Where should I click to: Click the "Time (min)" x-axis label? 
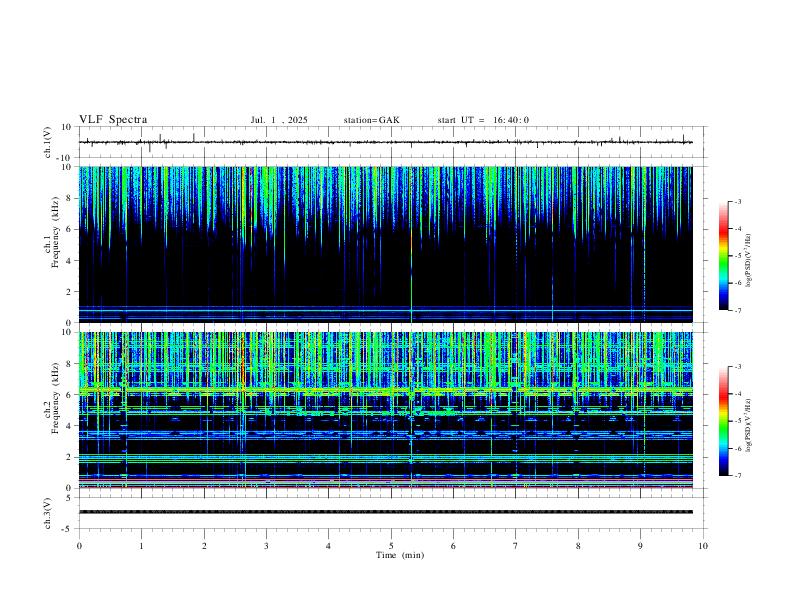(x=400, y=555)
